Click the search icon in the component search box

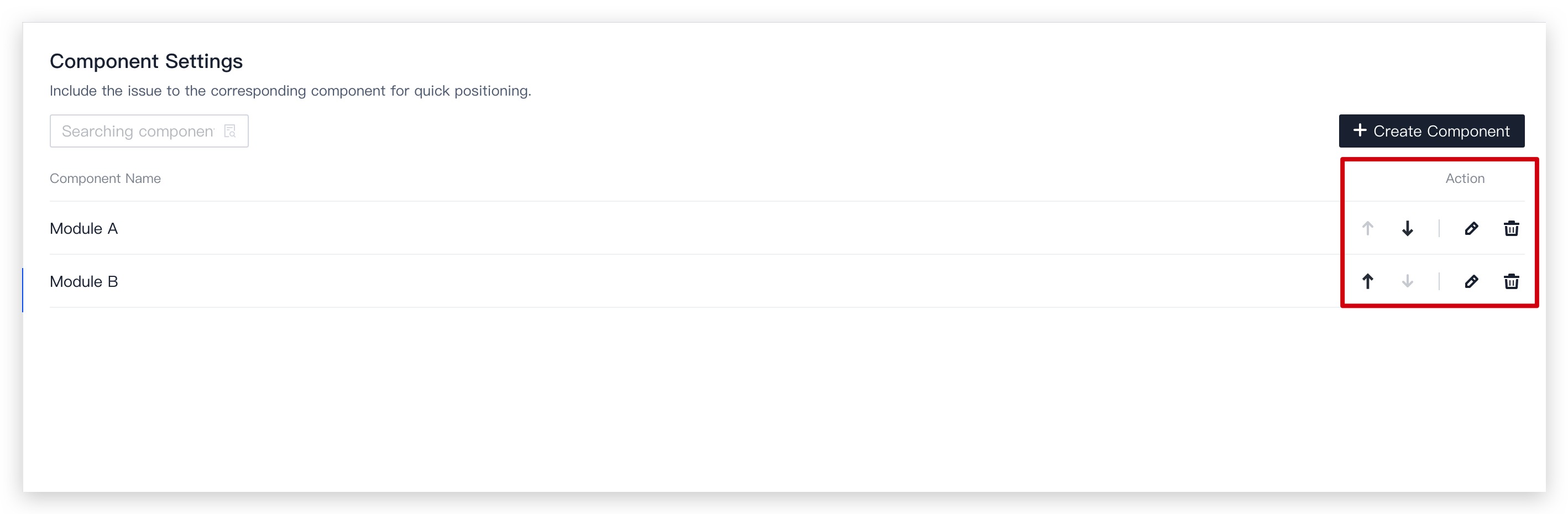230,131
